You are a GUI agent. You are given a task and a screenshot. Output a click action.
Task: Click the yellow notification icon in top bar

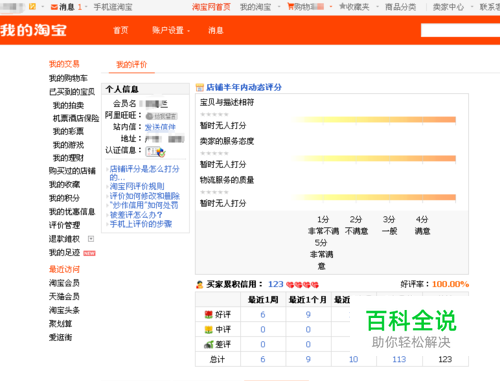32,6
